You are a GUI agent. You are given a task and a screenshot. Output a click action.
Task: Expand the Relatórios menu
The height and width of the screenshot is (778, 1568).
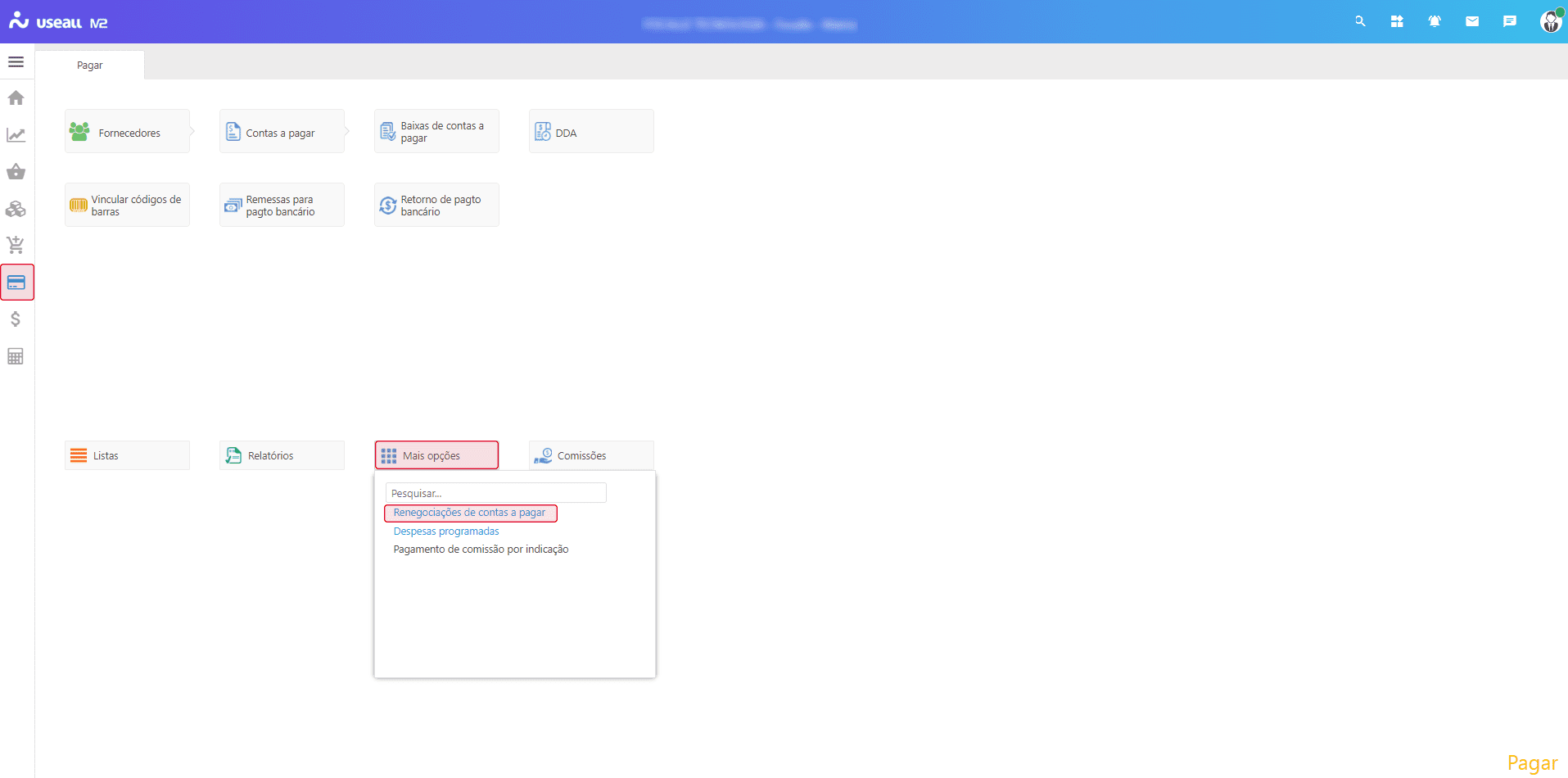coord(282,455)
